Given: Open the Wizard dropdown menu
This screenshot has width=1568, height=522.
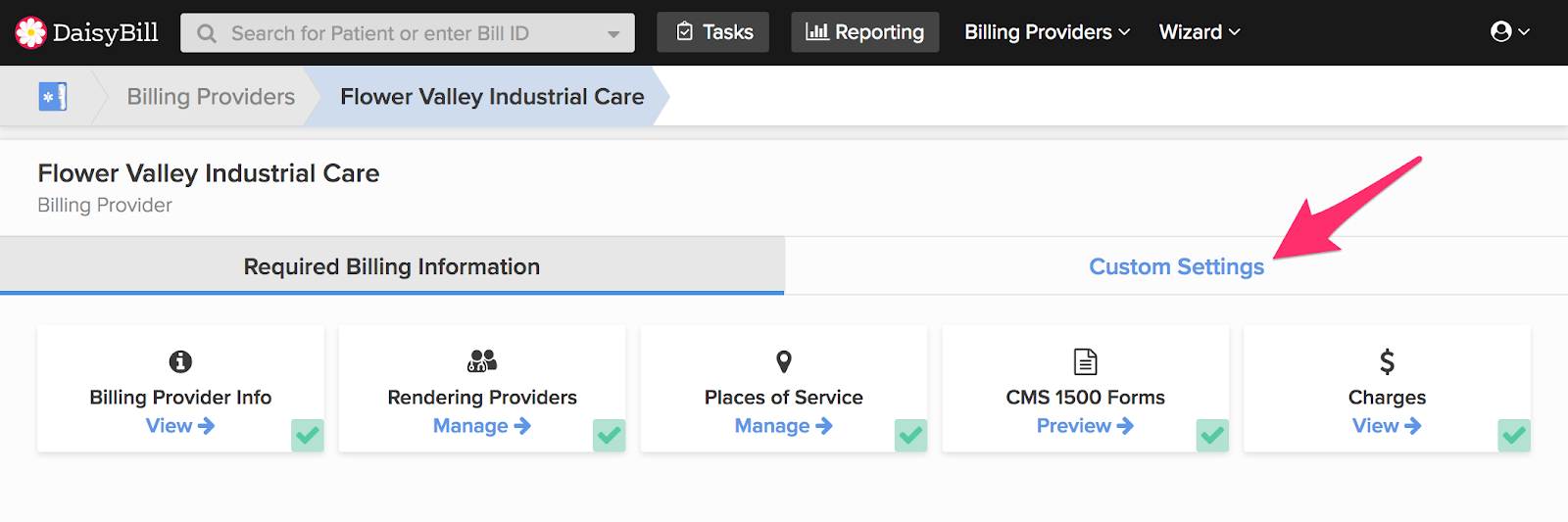Looking at the screenshot, I should [x=1200, y=32].
